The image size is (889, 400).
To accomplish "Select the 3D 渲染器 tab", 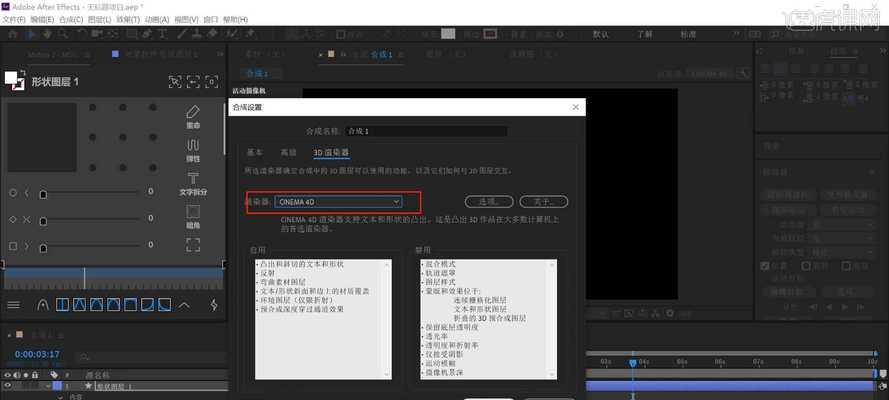I will click(331, 152).
